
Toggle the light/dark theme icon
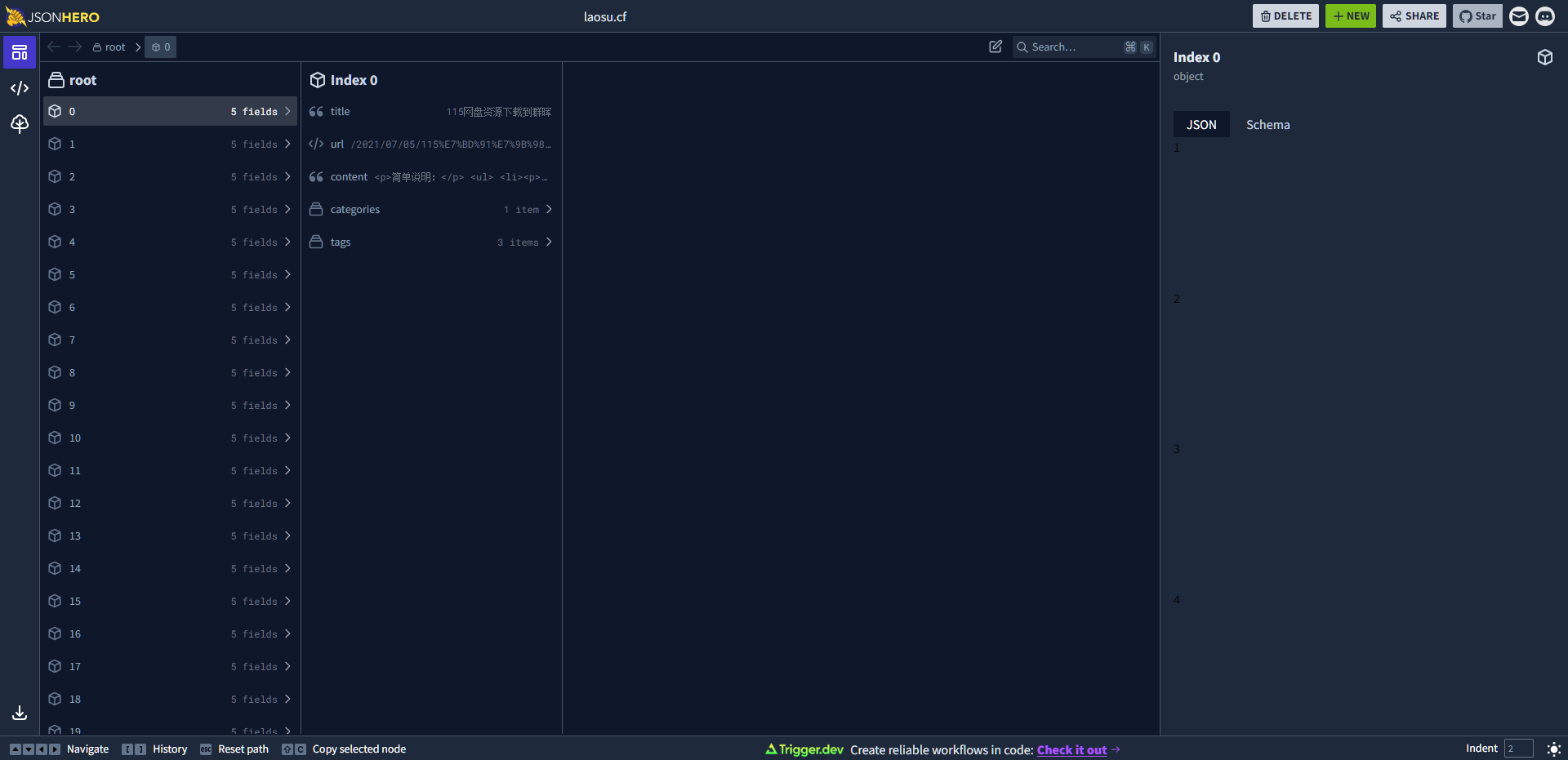(x=1554, y=749)
